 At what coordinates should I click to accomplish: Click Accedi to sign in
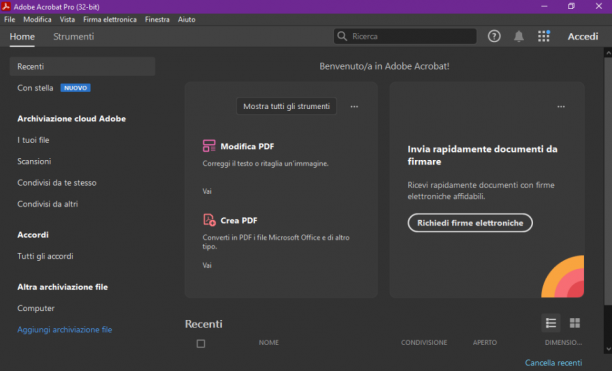pos(583,36)
